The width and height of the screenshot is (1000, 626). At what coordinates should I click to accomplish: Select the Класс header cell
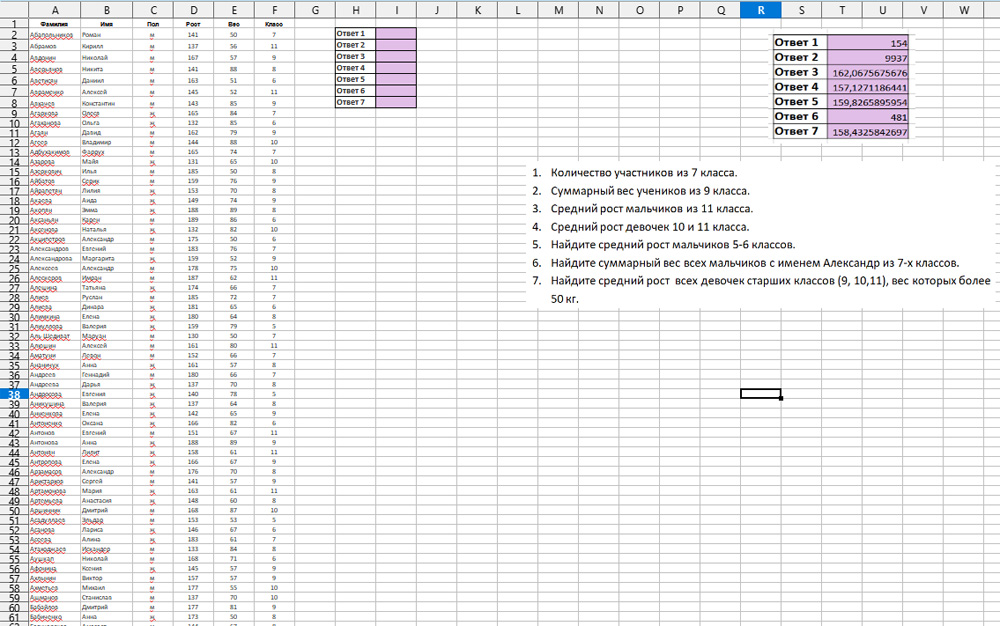pyautogui.click(x=273, y=22)
